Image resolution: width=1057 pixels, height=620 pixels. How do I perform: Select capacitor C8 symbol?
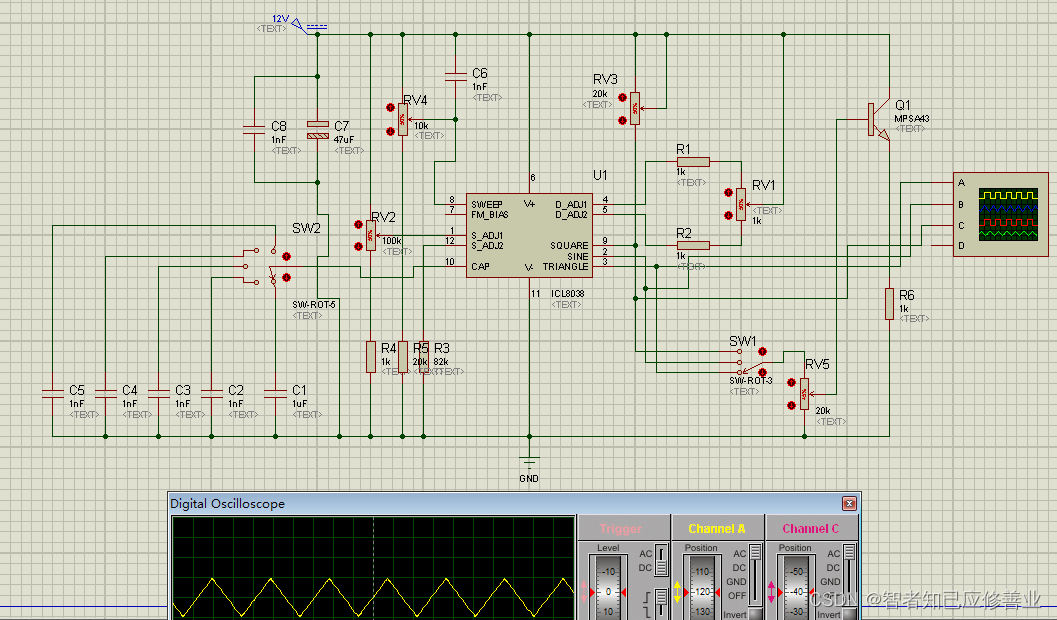[x=254, y=129]
